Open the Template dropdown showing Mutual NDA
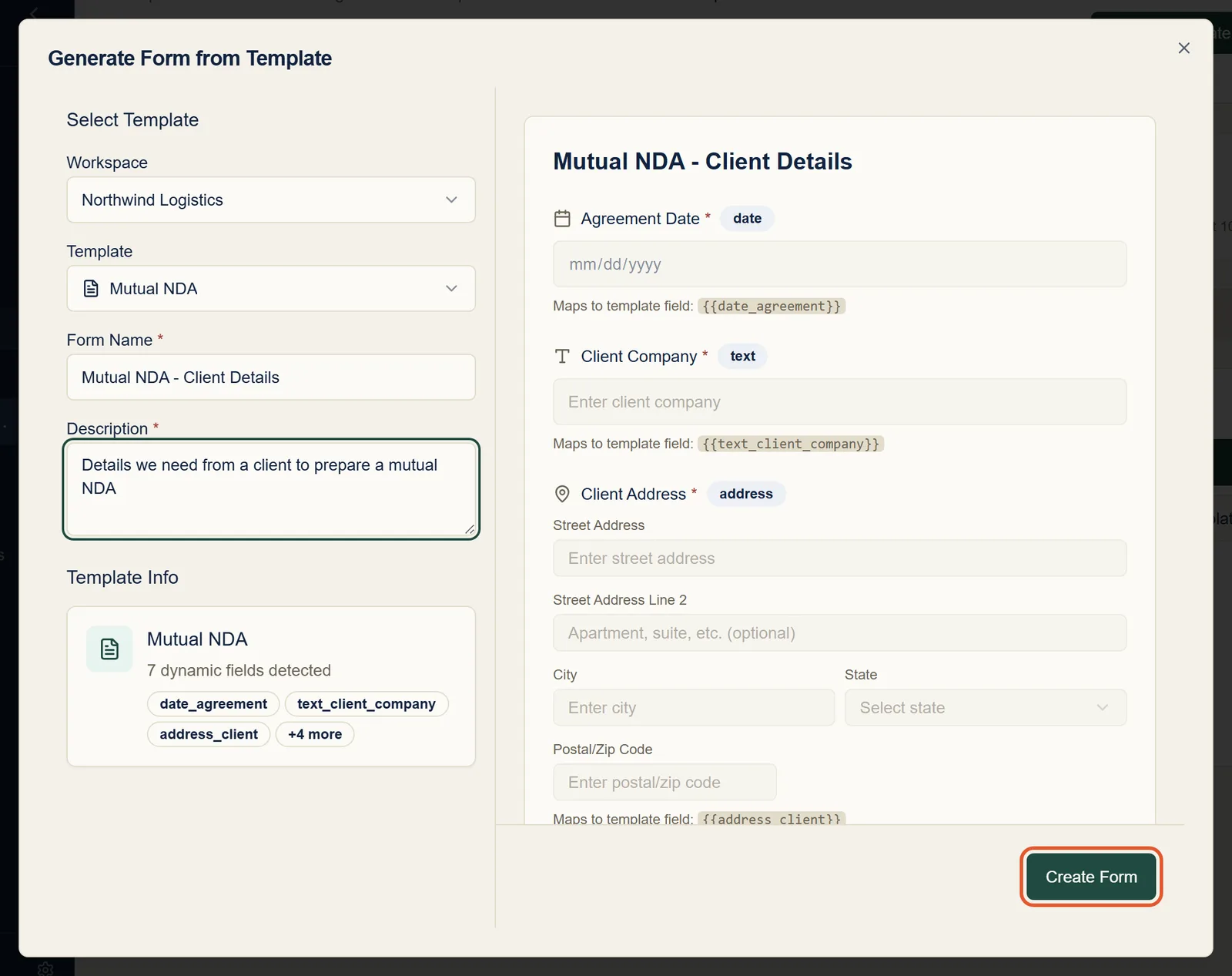Image resolution: width=1232 pixels, height=976 pixels. tap(271, 289)
